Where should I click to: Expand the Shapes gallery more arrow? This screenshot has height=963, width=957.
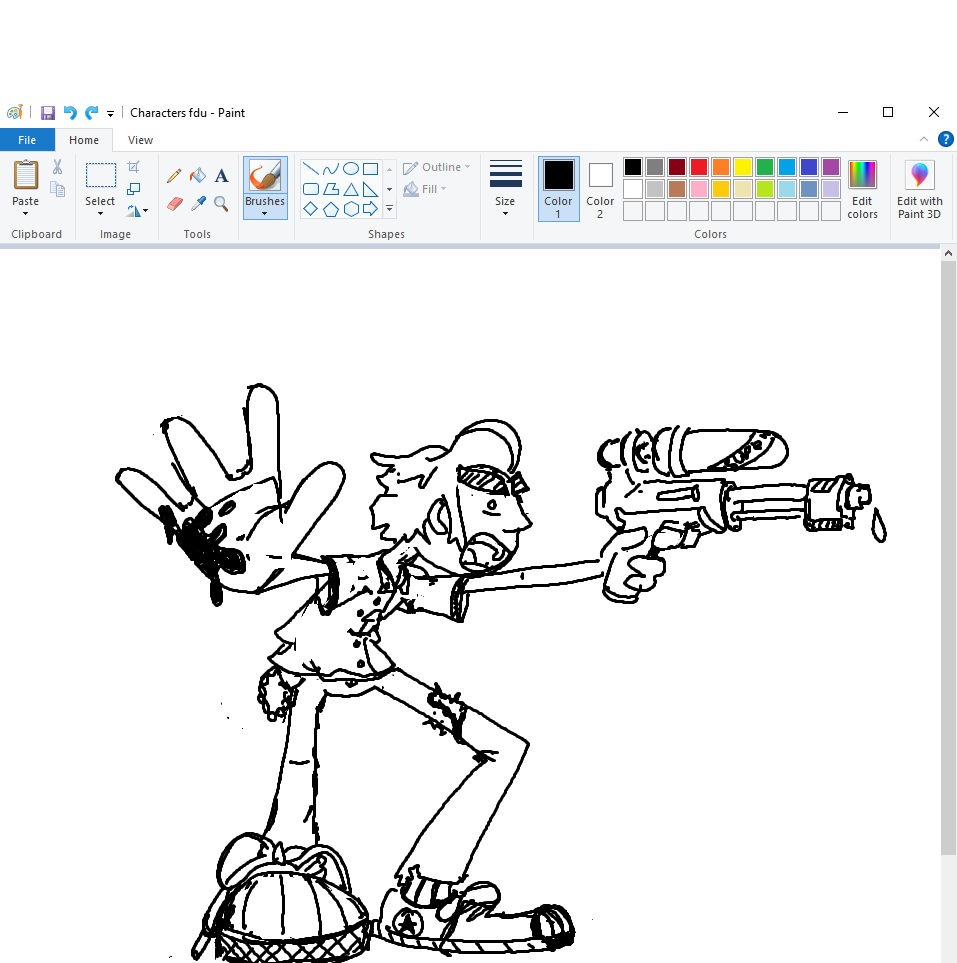click(389, 209)
